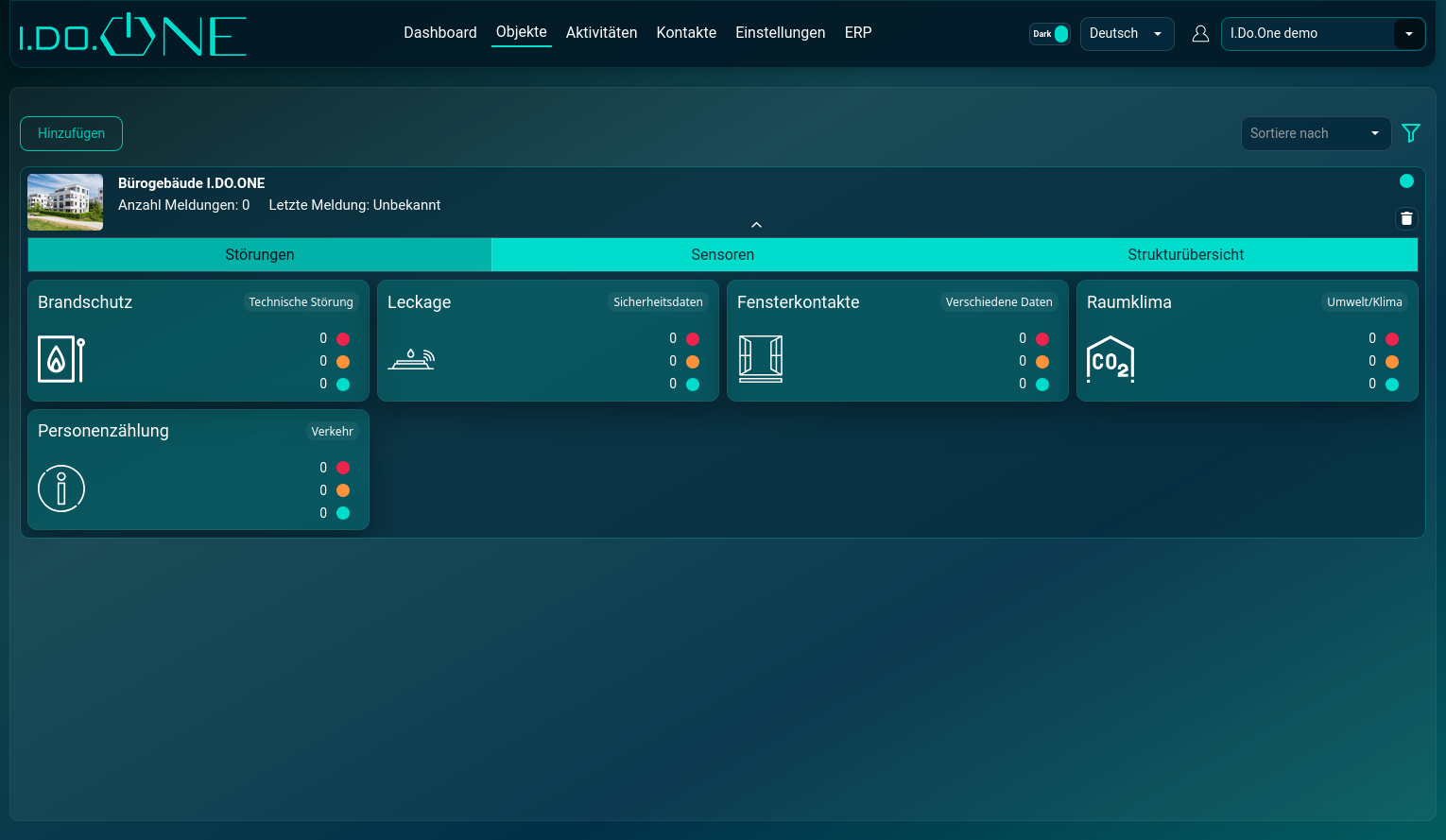Switch to the Sensoren tab

click(x=723, y=255)
